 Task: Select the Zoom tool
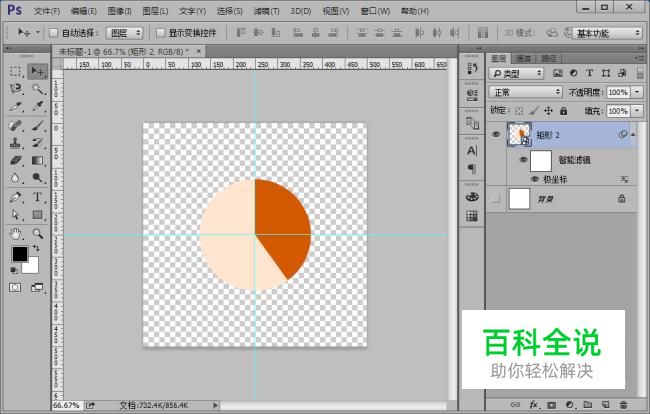pyautogui.click(x=37, y=234)
